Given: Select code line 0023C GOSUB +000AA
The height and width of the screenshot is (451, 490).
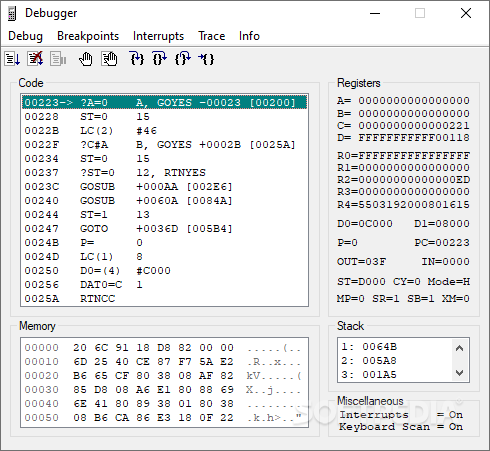Looking at the screenshot, I should click(164, 187).
